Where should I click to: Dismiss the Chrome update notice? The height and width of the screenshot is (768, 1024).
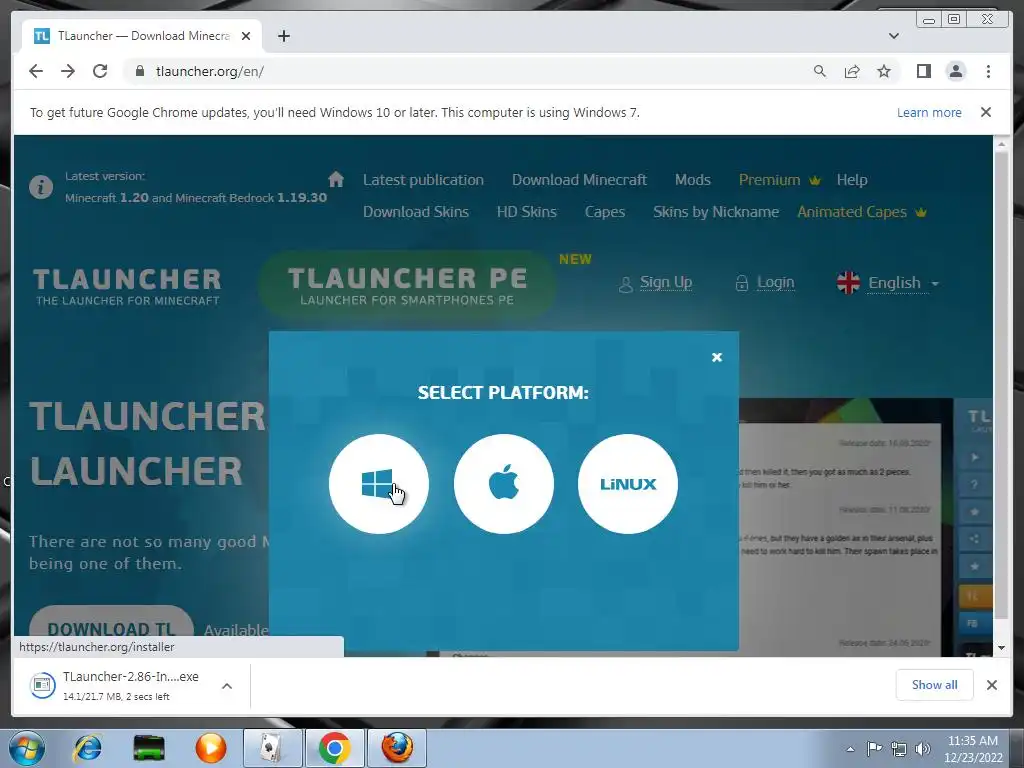point(986,112)
